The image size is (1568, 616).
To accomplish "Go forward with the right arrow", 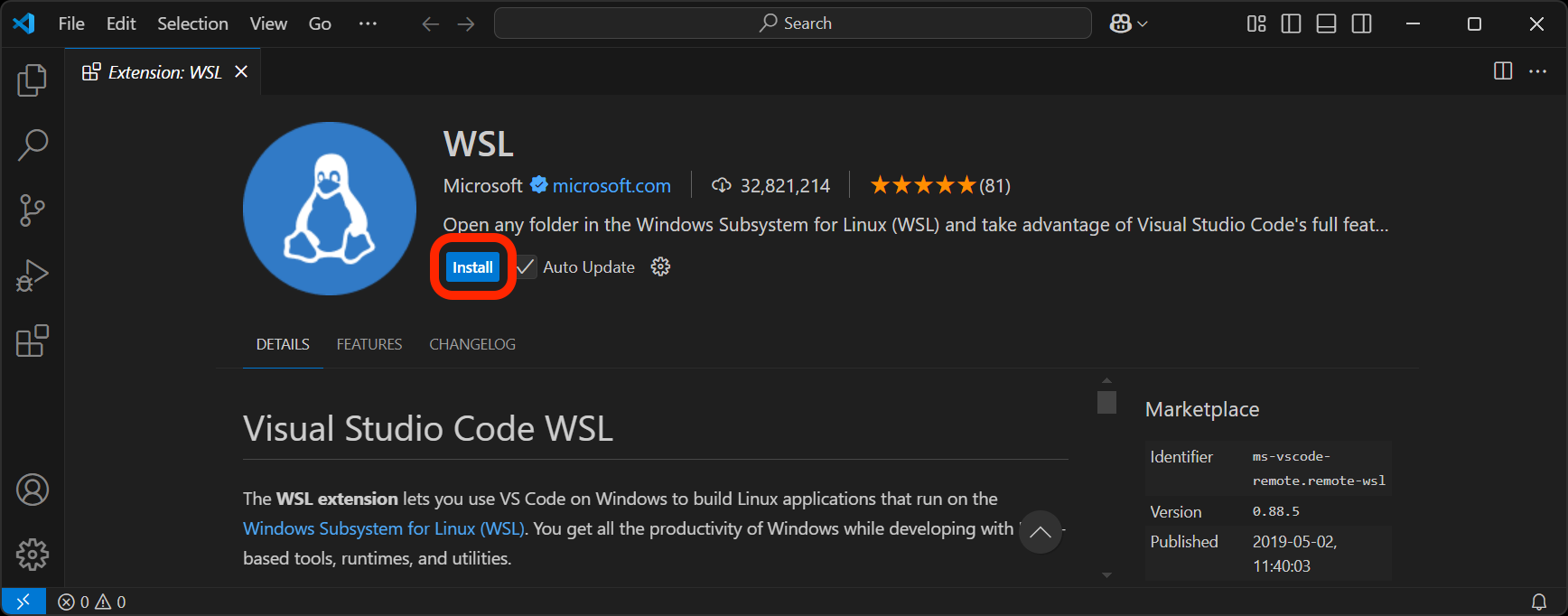I will click(466, 23).
